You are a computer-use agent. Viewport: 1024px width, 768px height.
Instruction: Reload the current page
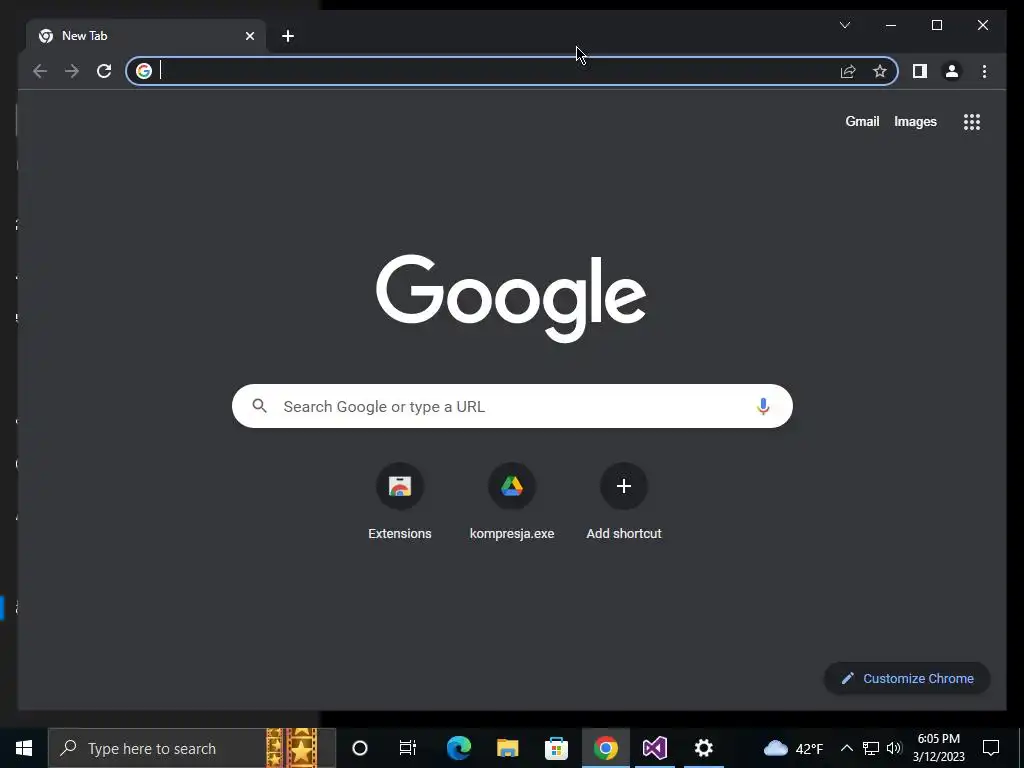(104, 71)
